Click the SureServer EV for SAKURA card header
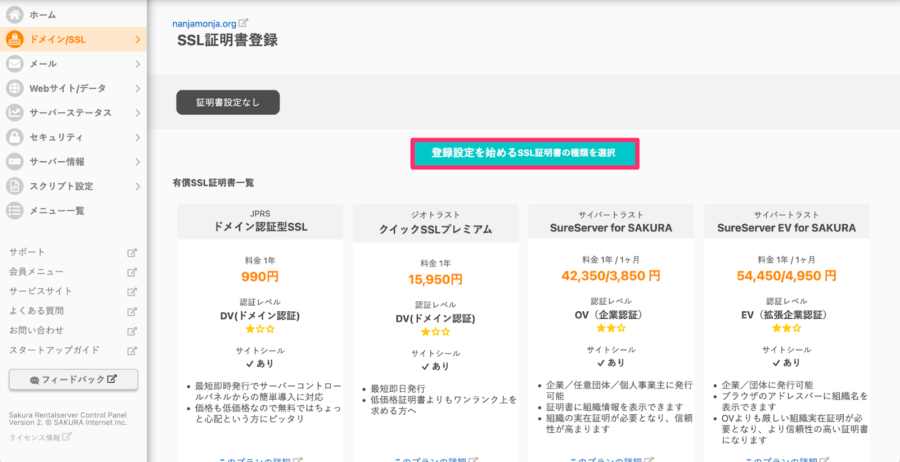The height and width of the screenshot is (462, 900). click(786, 222)
